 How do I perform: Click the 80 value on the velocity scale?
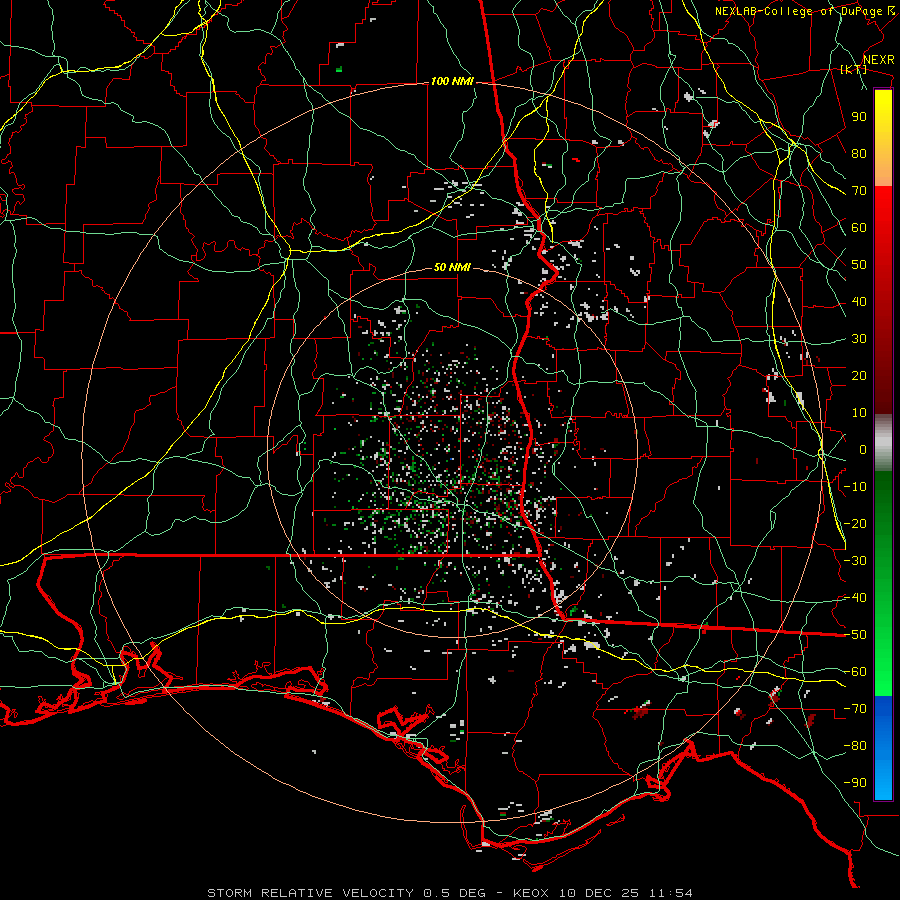[x=859, y=154]
